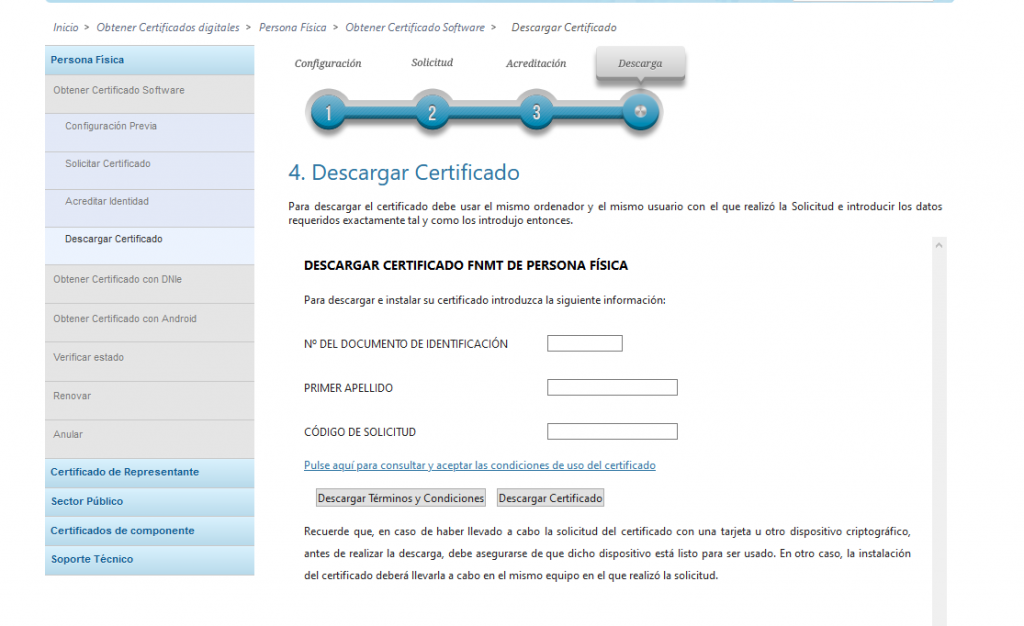The width and height of the screenshot is (1024, 626).
Task: Click 'DESCARGAR CERTIFICADO FNMT DE PERSONA FÍSICA' heading
Action: [x=466, y=266]
